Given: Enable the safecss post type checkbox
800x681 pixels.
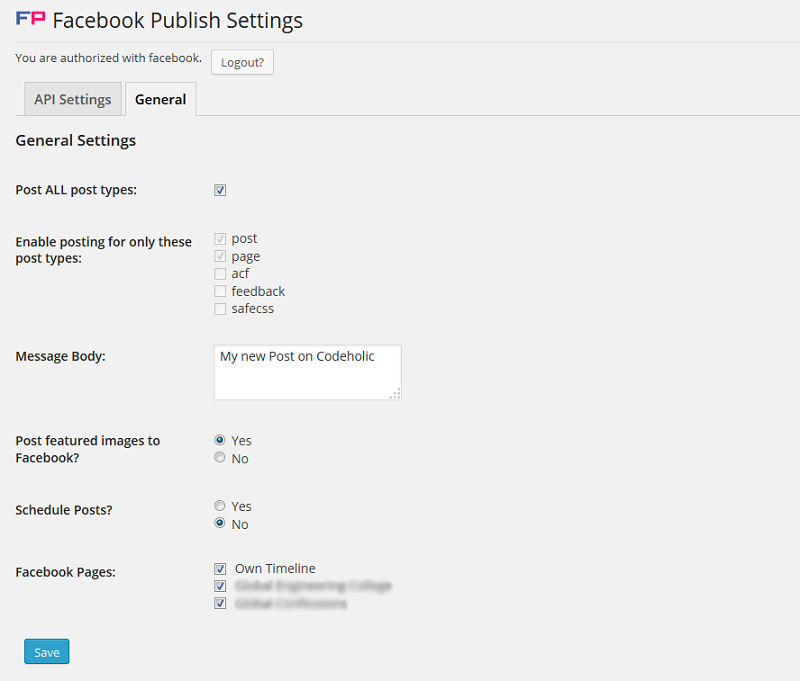Looking at the screenshot, I should coord(220,309).
